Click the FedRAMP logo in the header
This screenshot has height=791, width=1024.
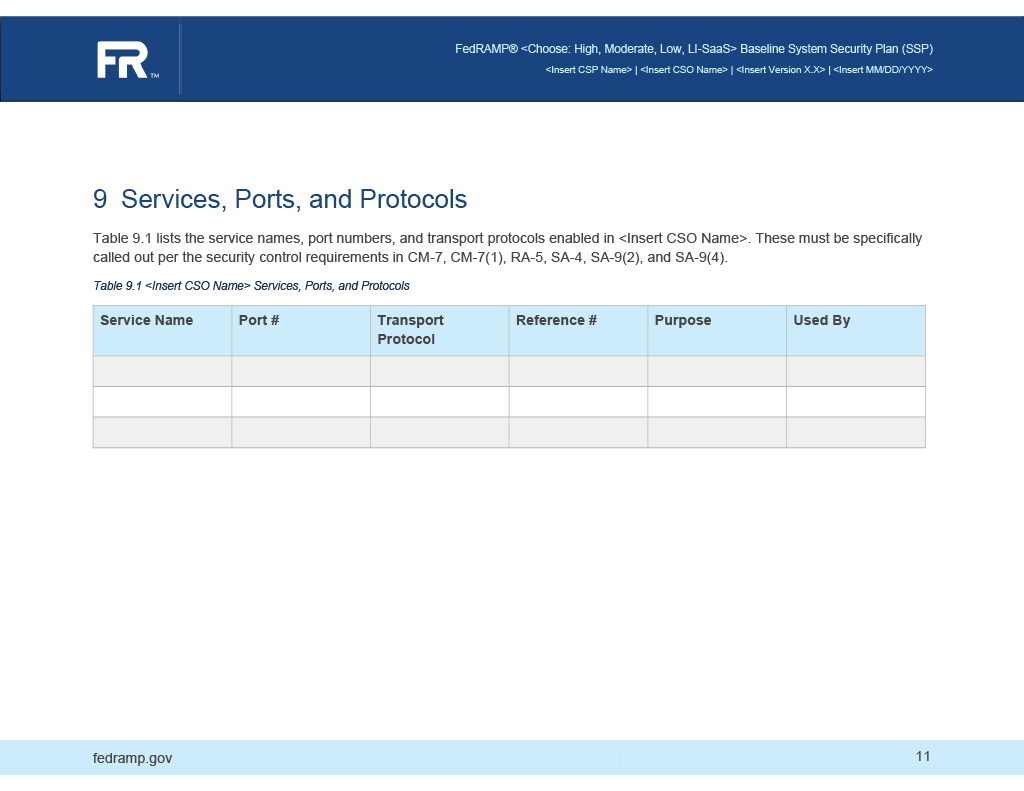124,59
